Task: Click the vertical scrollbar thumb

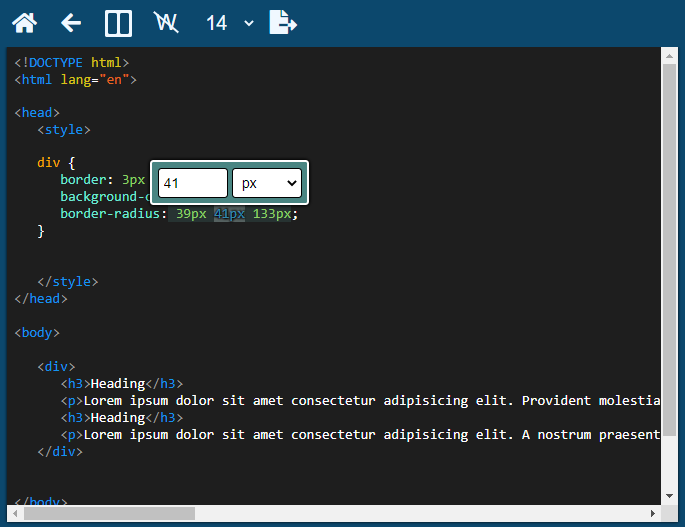Action: coord(669,250)
